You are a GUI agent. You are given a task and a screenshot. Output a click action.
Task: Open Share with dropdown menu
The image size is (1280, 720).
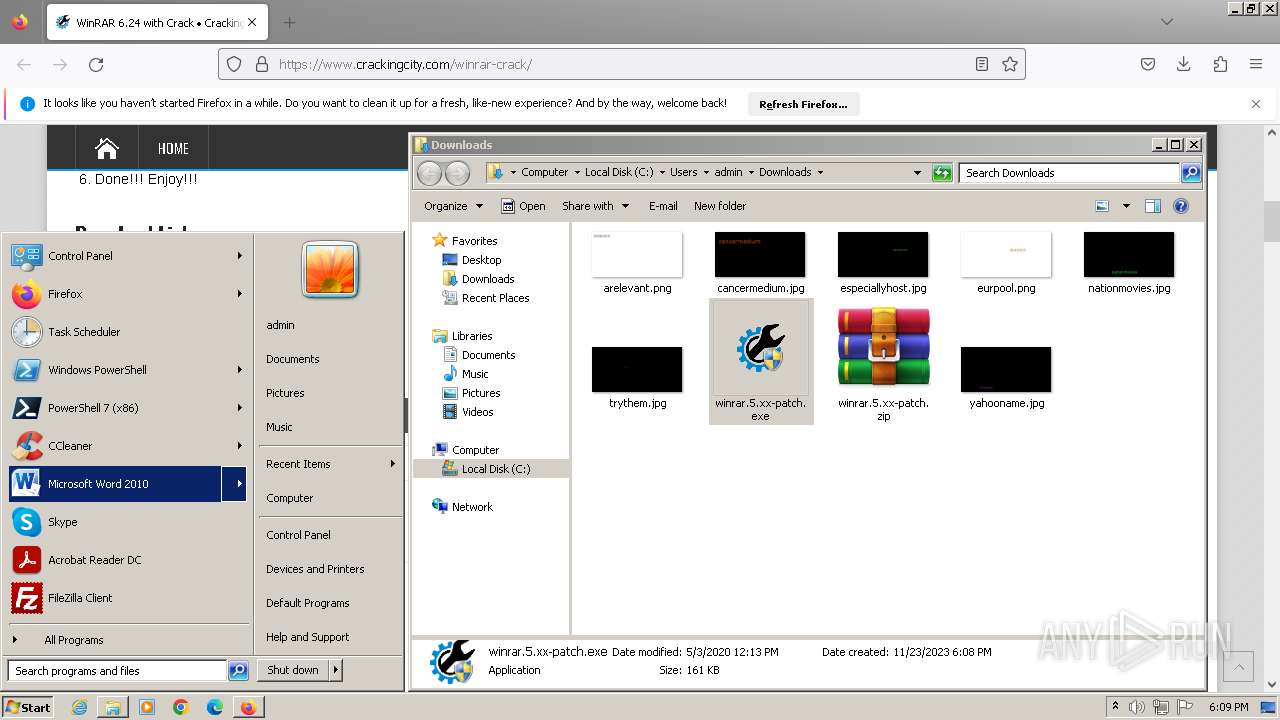[596, 206]
